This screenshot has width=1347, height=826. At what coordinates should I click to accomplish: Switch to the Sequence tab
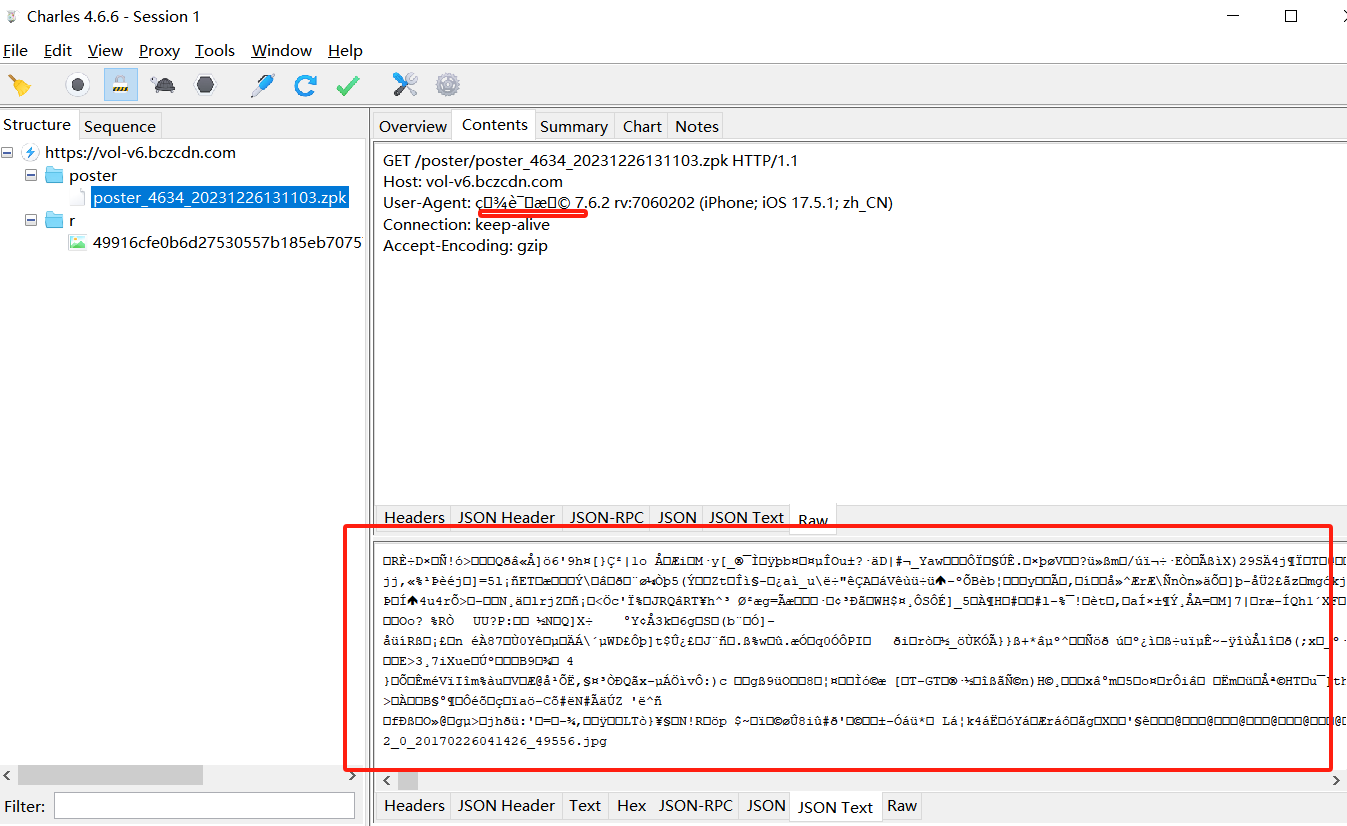coord(120,126)
